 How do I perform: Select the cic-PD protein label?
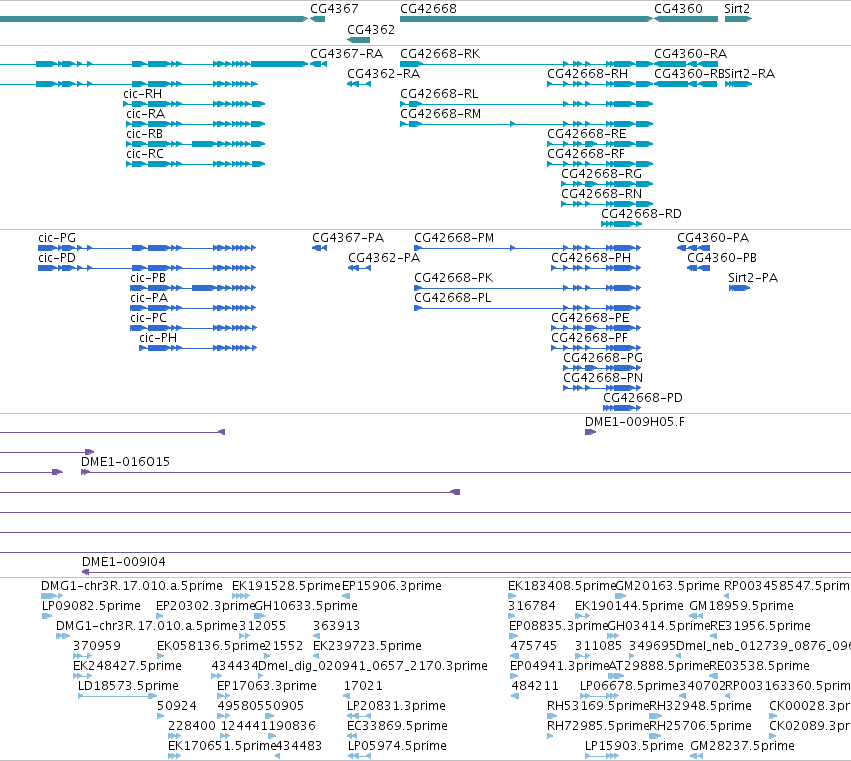[57, 258]
